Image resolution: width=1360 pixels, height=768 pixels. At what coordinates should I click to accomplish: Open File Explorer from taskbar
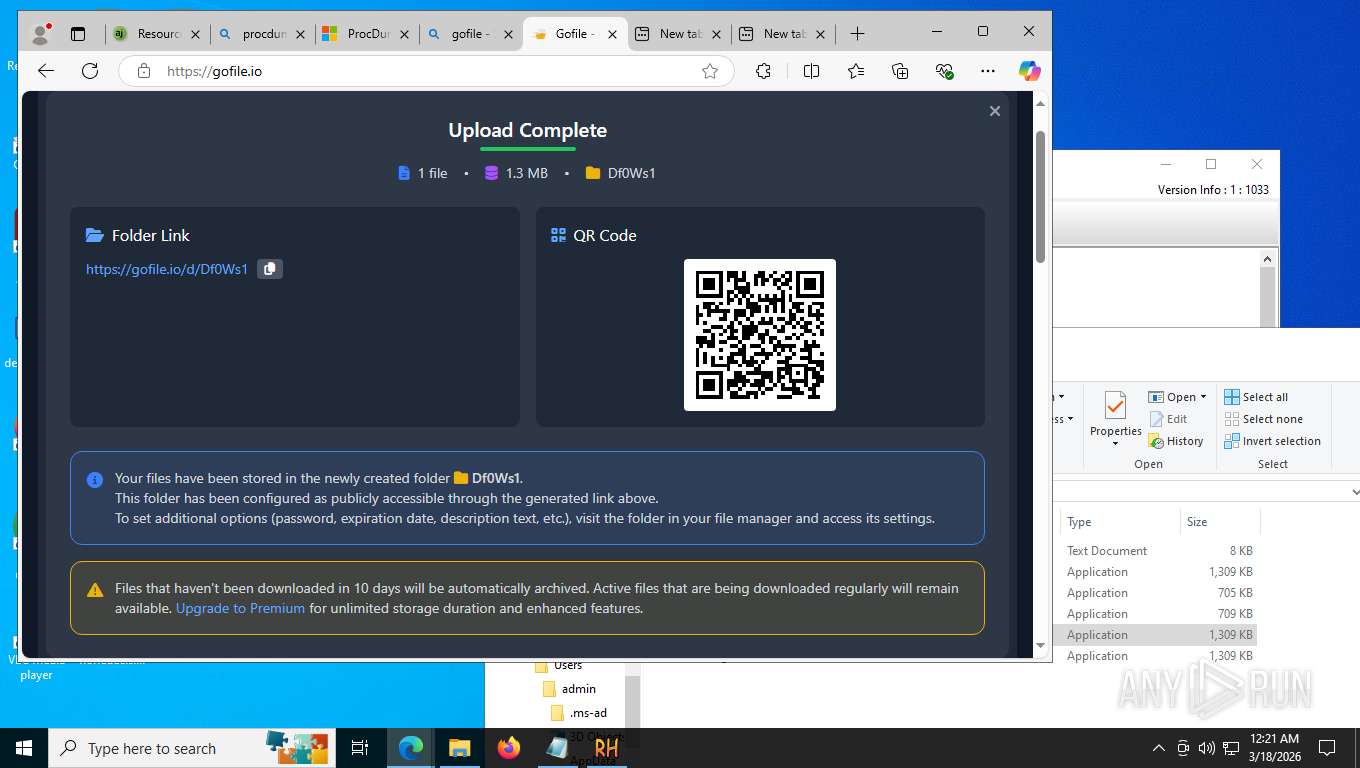pyautogui.click(x=459, y=748)
